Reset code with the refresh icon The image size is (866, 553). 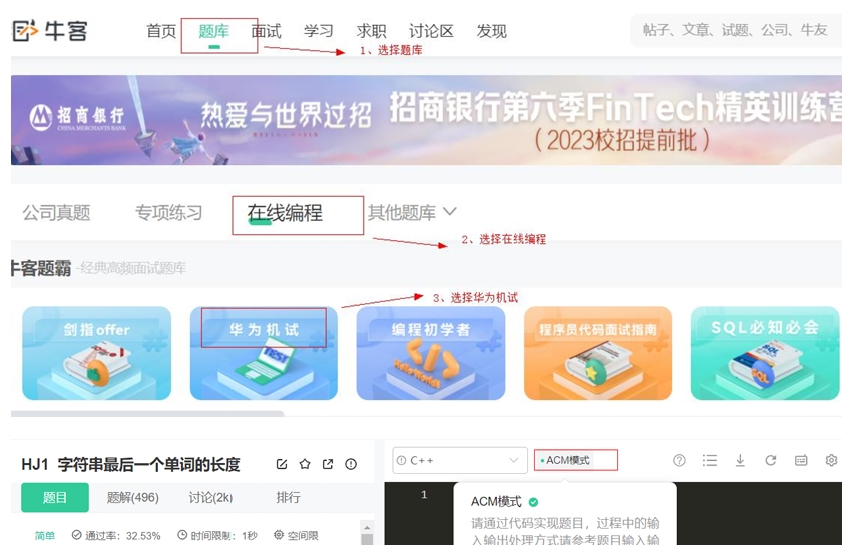[770, 460]
